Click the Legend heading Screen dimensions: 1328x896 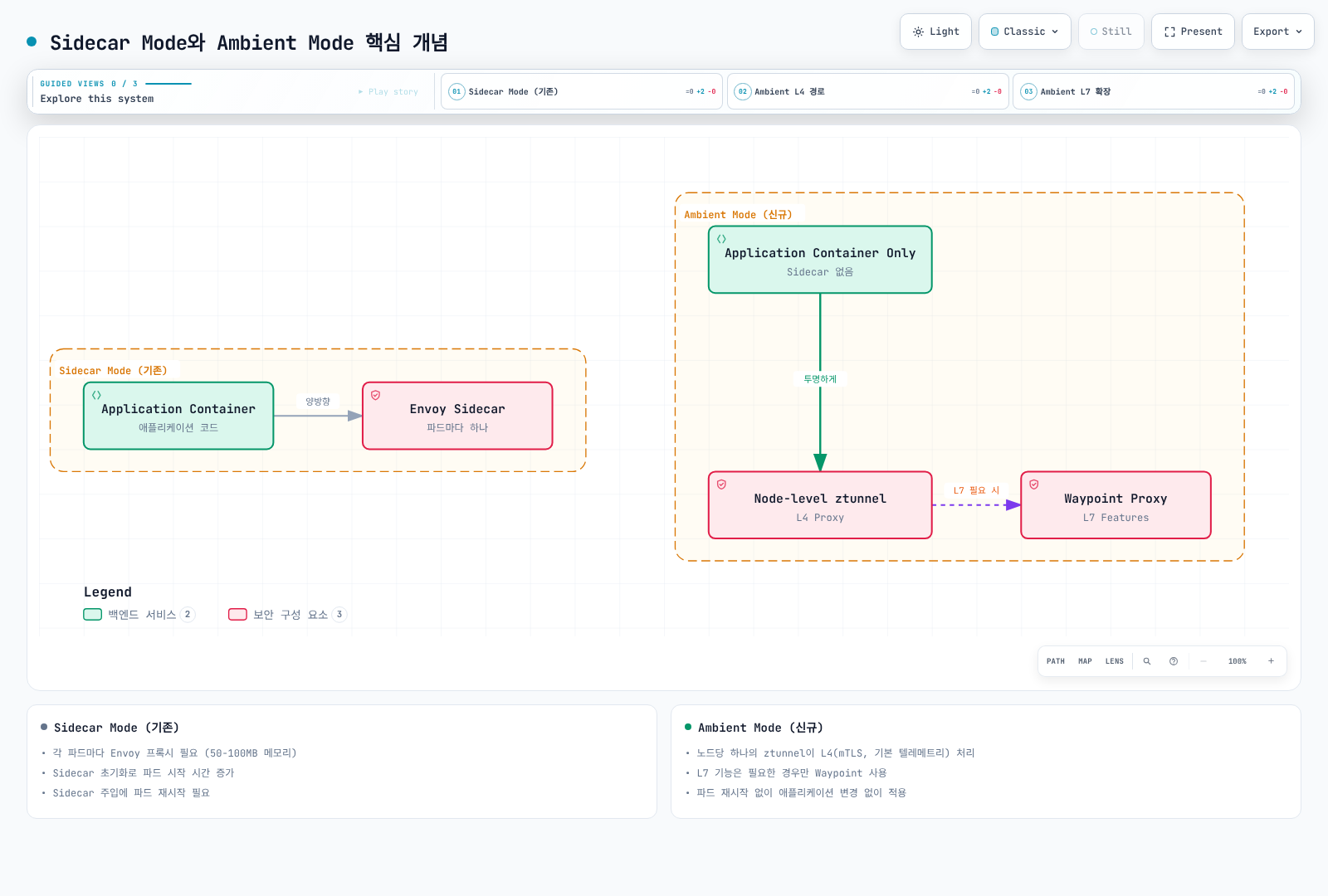click(108, 592)
